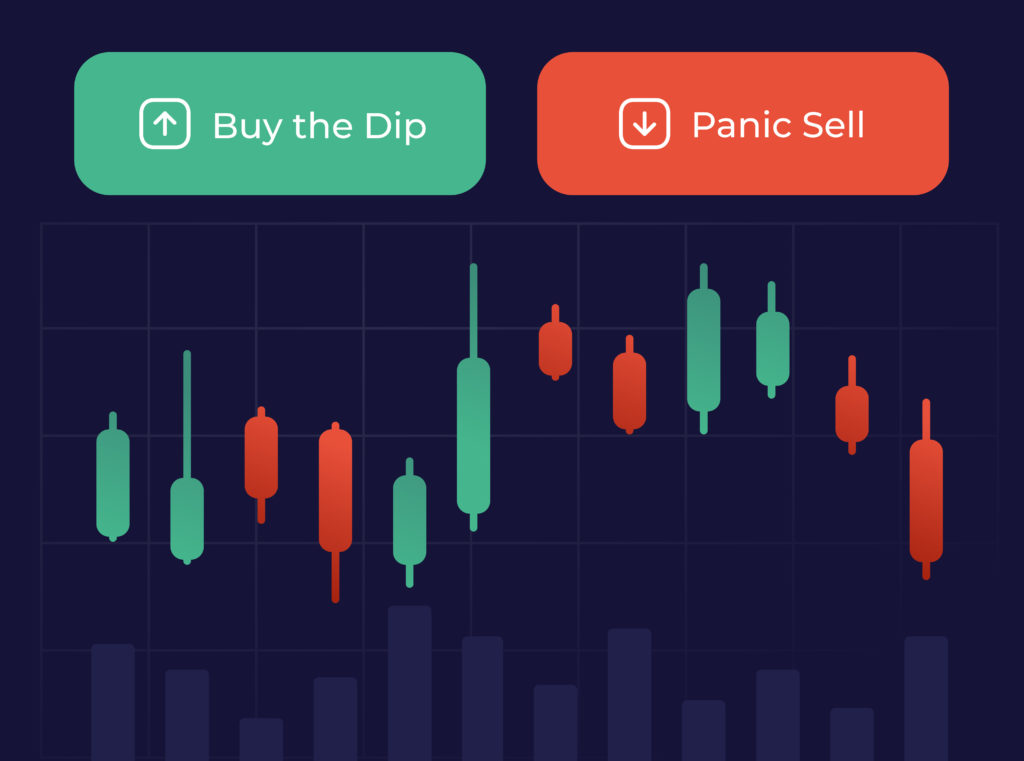Click the smallest red candle near the chart top
Image resolution: width=1024 pixels, height=761 pixels.
(x=555, y=342)
